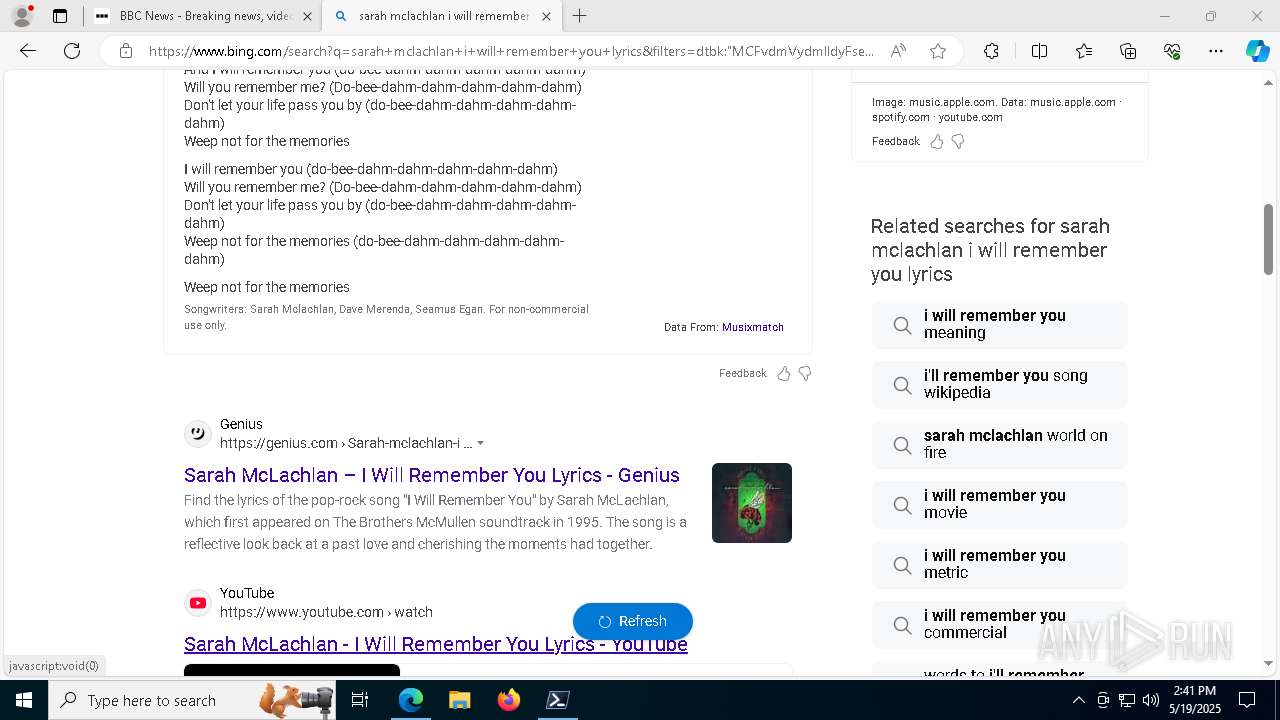This screenshot has height=720, width=1280.
Task: Open the network status tray icon
Action: click(x=1127, y=700)
